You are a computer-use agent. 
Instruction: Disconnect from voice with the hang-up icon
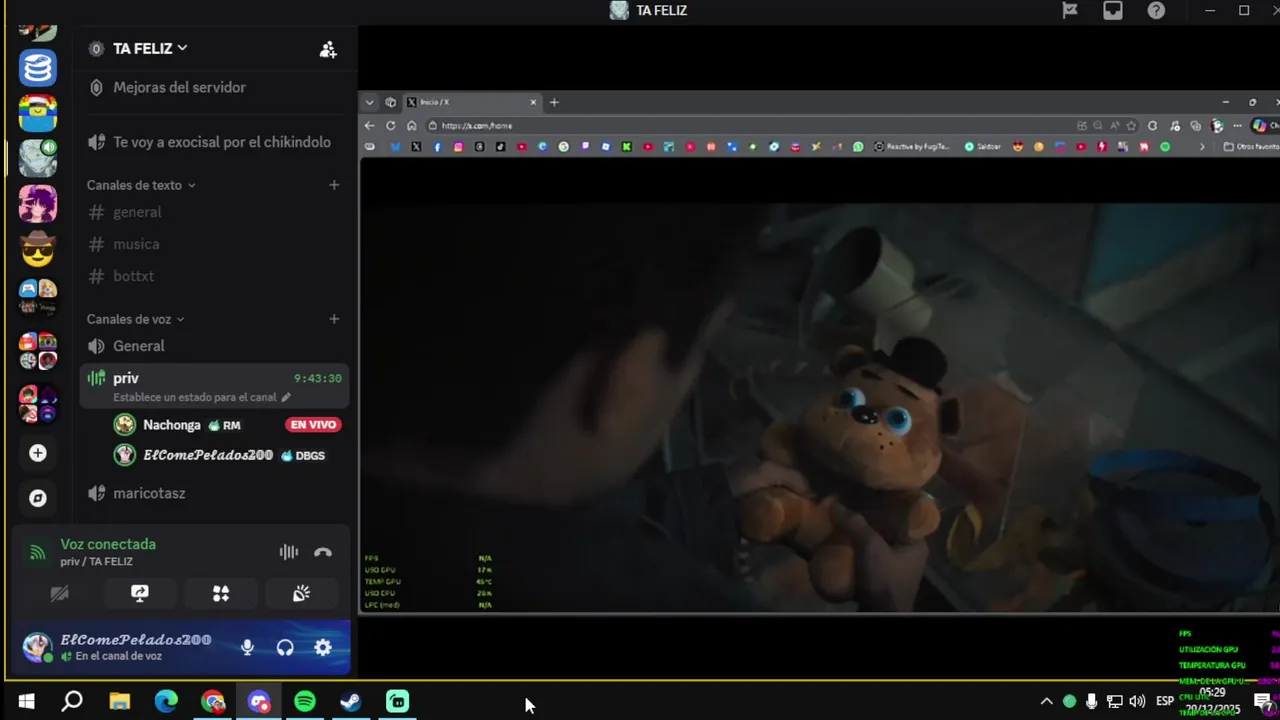click(323, 552)
